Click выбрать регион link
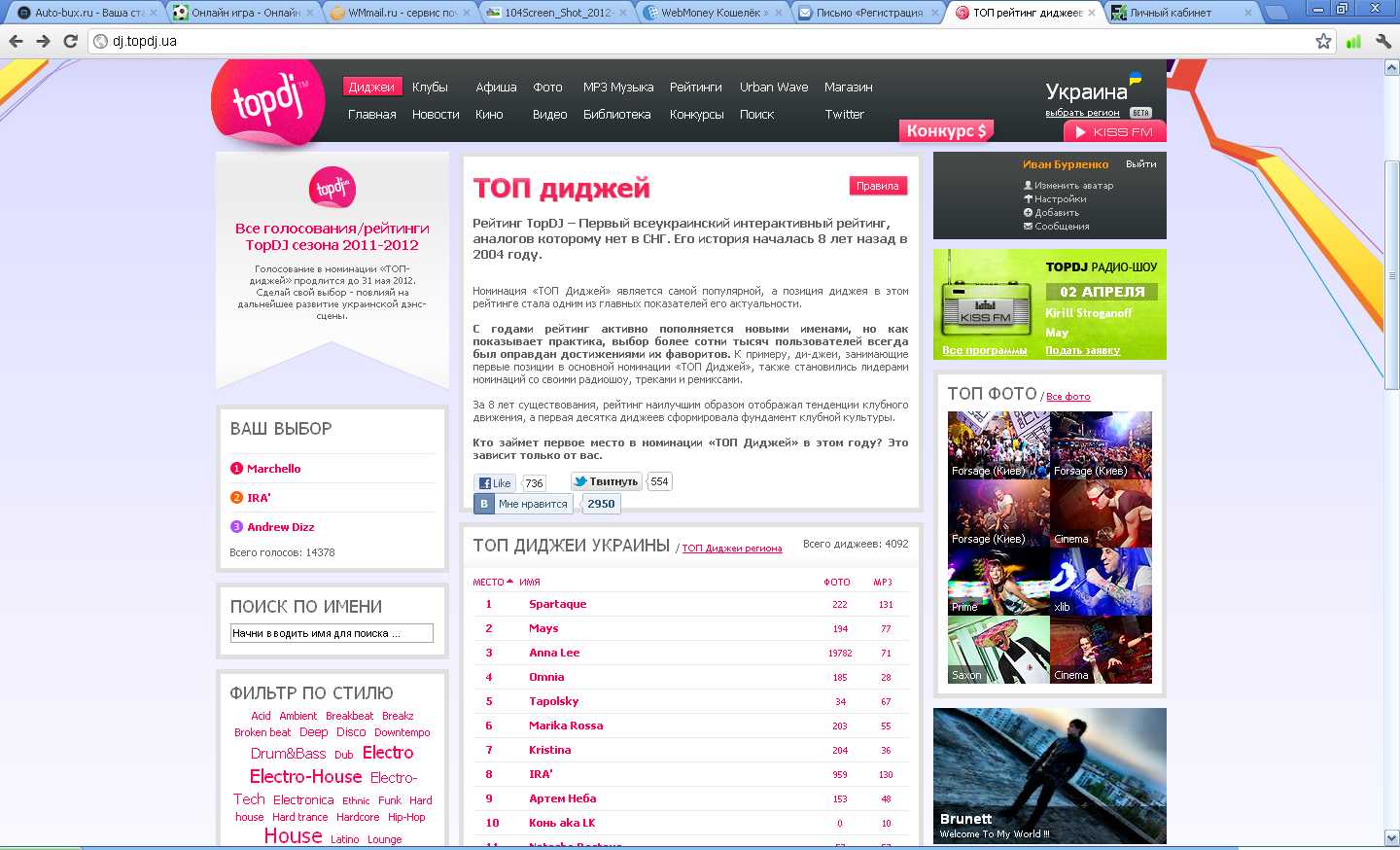The image size is (1400, 850). point(1082,113)
